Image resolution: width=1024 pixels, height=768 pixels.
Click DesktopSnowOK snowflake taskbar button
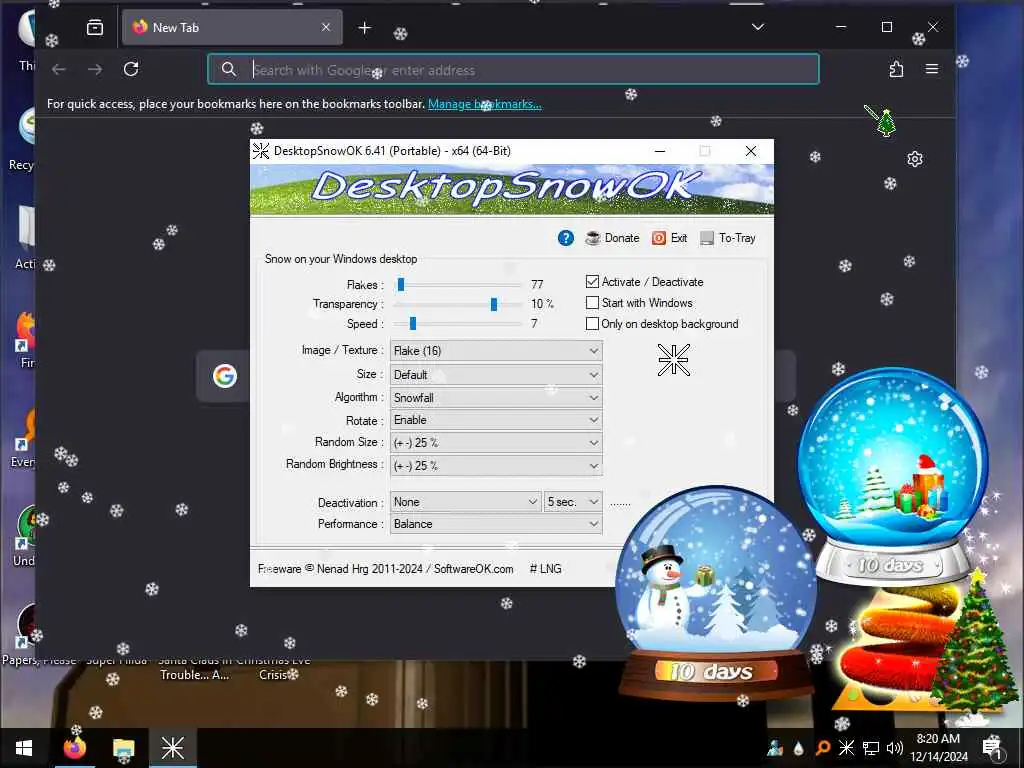click(173, 748)
